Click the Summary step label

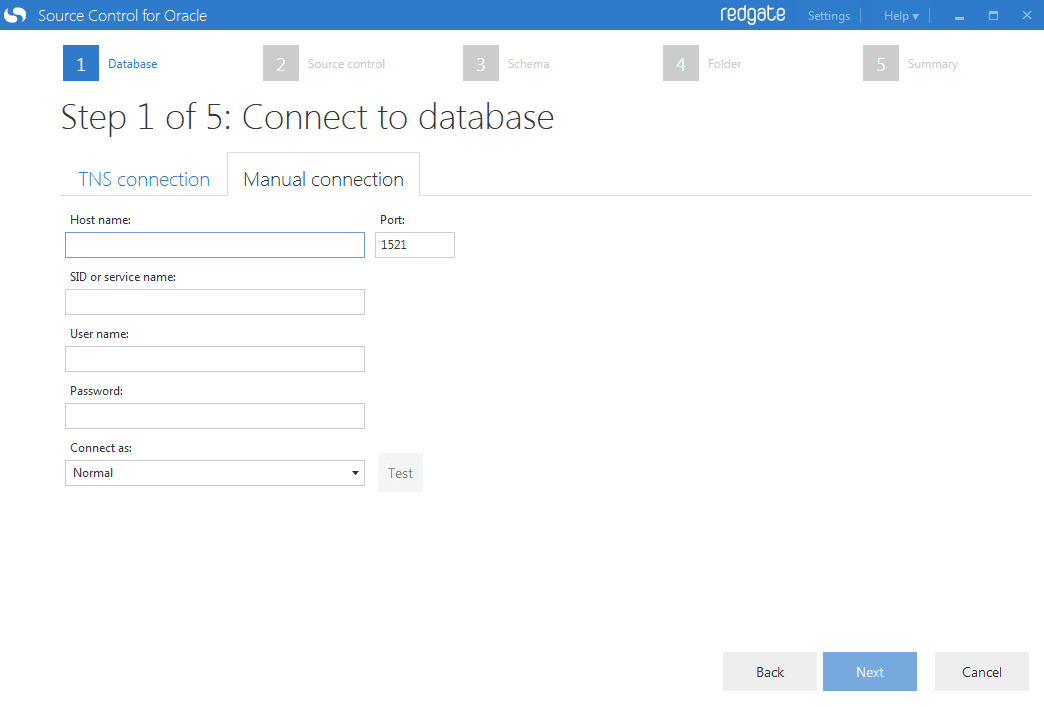pos(932,64)
